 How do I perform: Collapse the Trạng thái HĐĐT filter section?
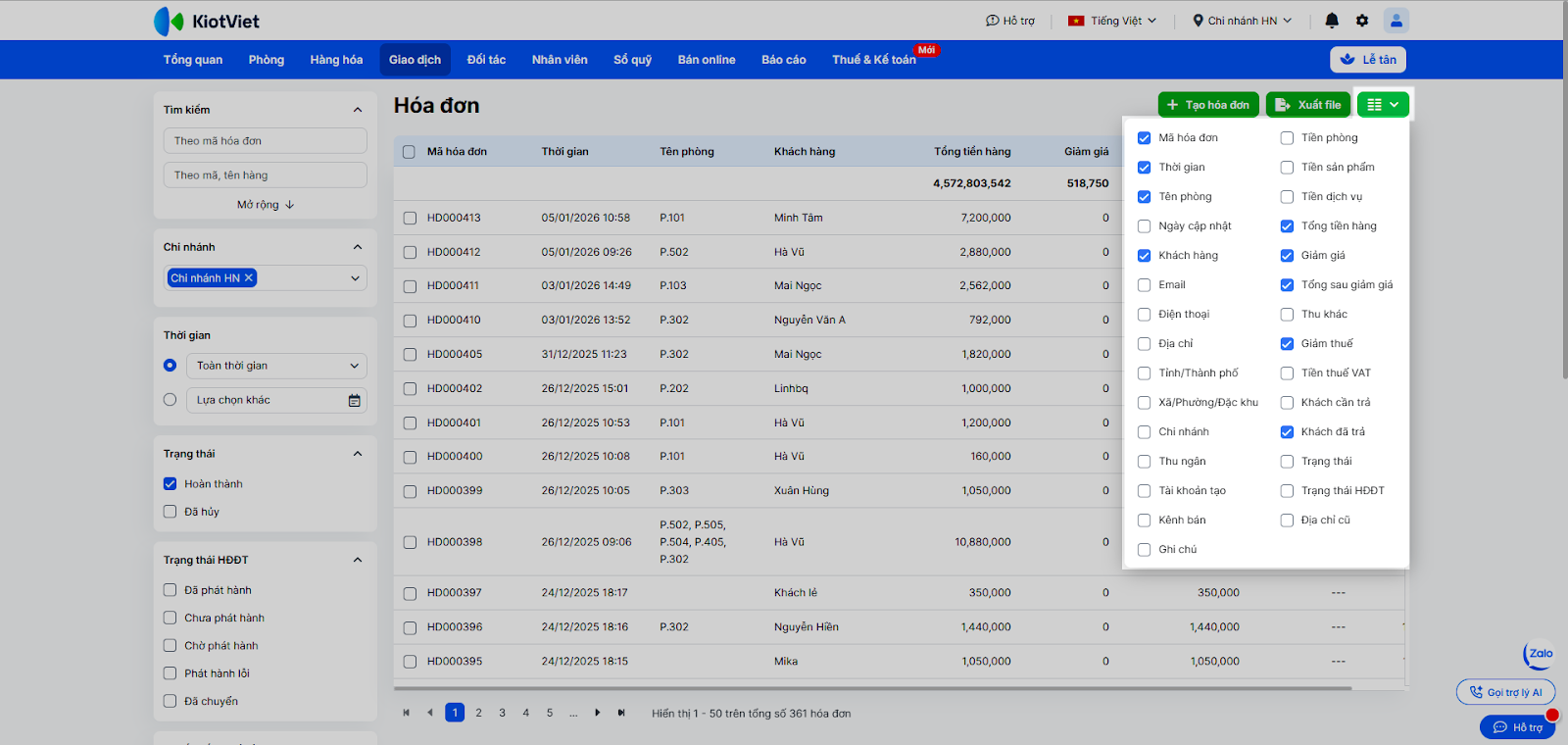click(358, 560)
